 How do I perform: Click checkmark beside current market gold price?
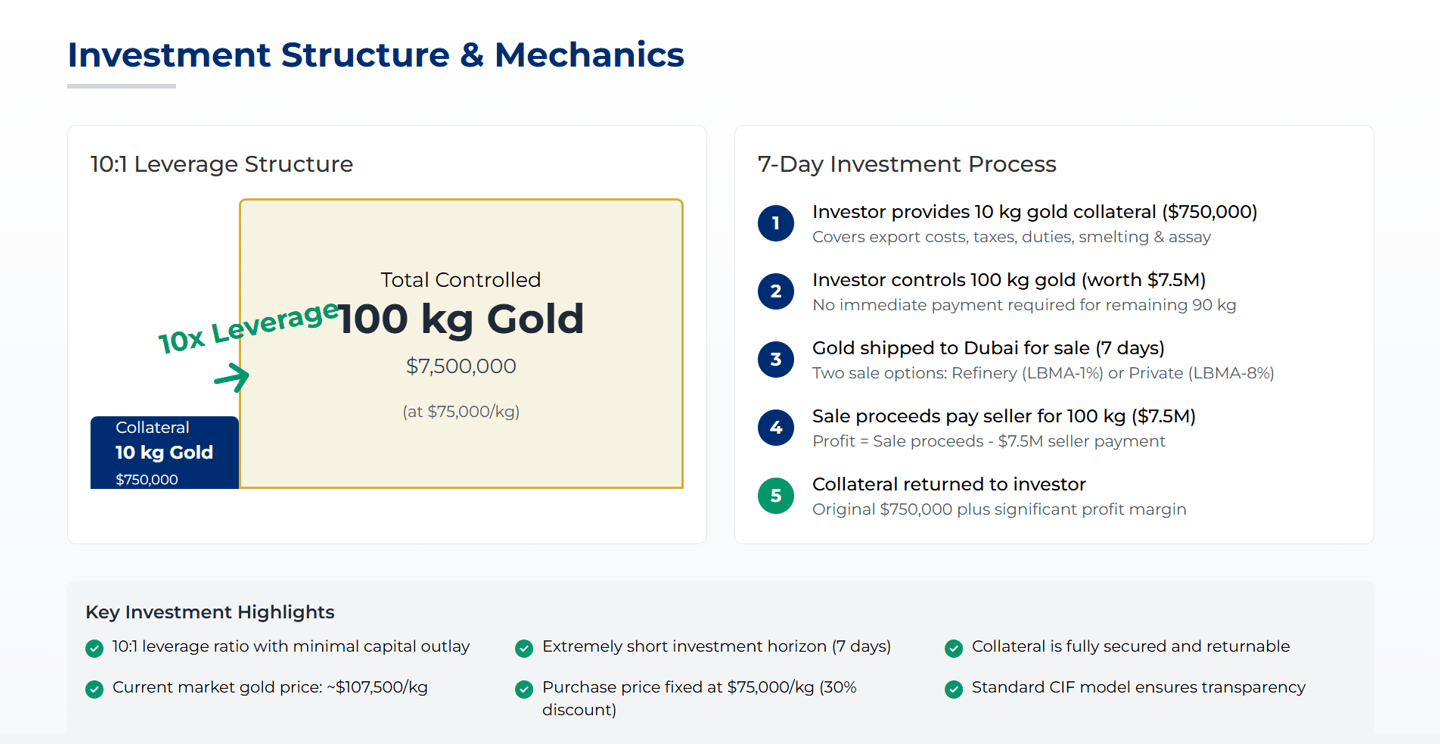pyautogui.click(x=94, y=689)
